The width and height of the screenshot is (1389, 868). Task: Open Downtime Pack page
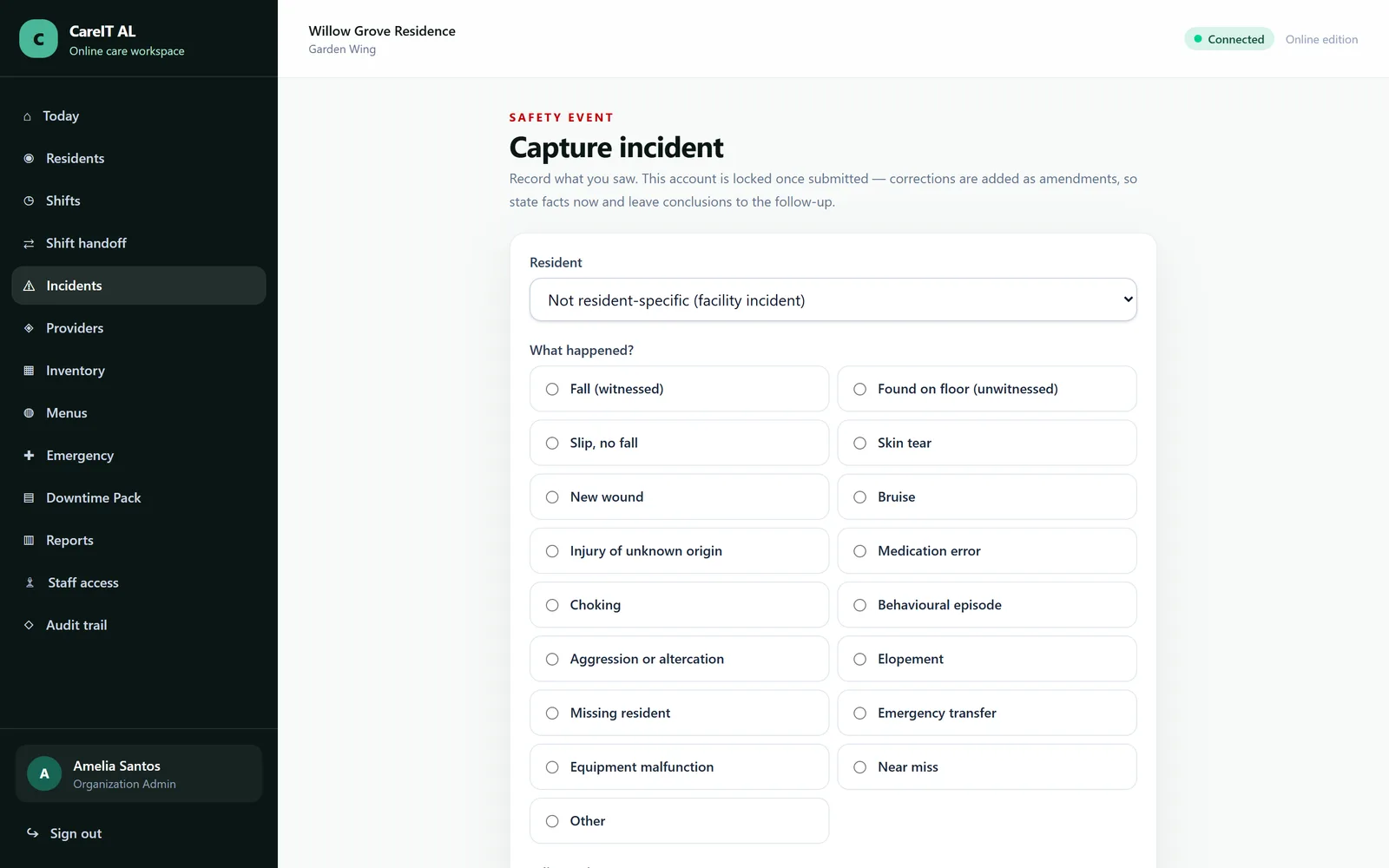coord(139,498)
